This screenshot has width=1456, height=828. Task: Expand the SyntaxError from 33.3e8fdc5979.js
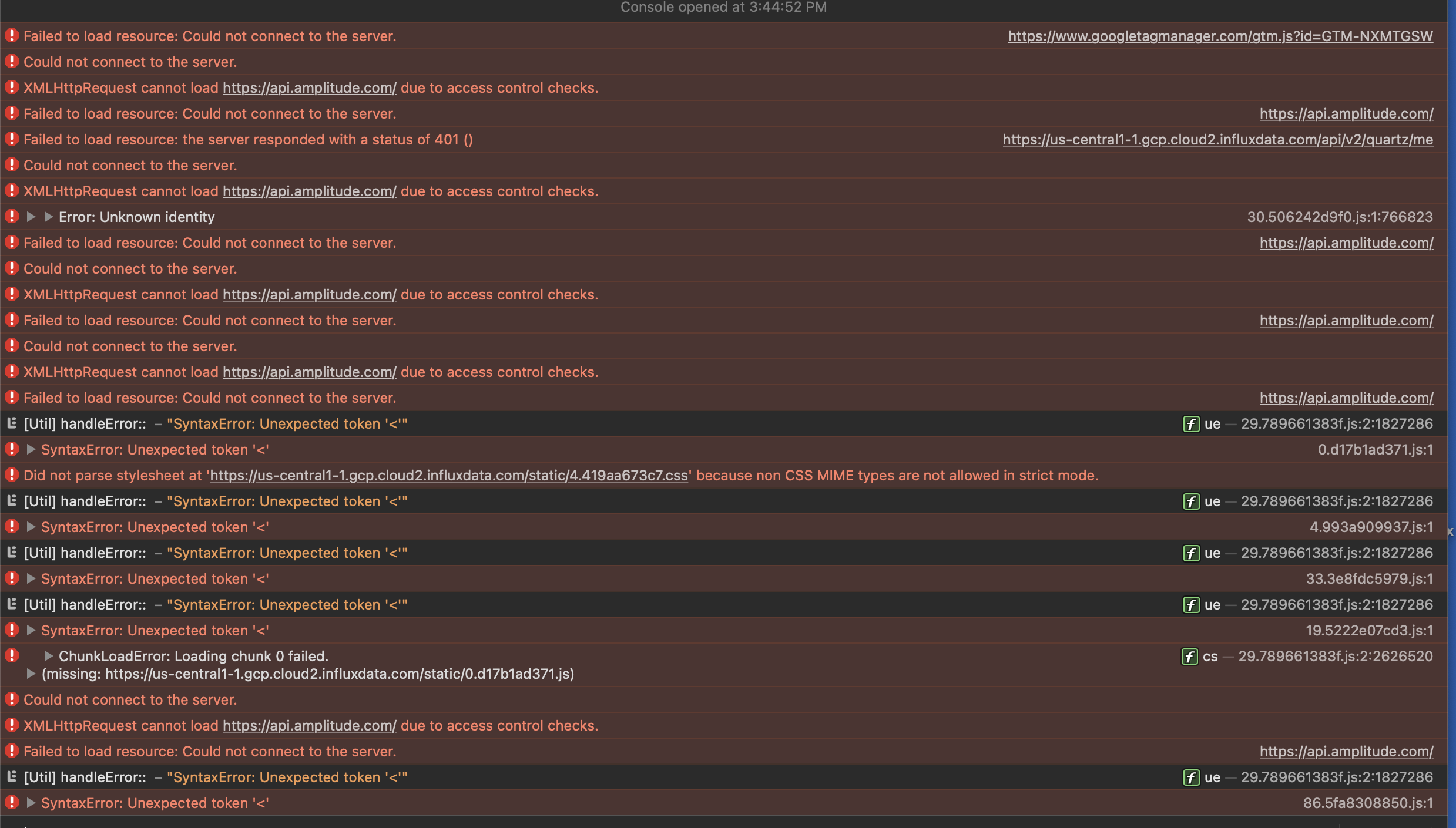pyautogui.click(x=31, y=578)
